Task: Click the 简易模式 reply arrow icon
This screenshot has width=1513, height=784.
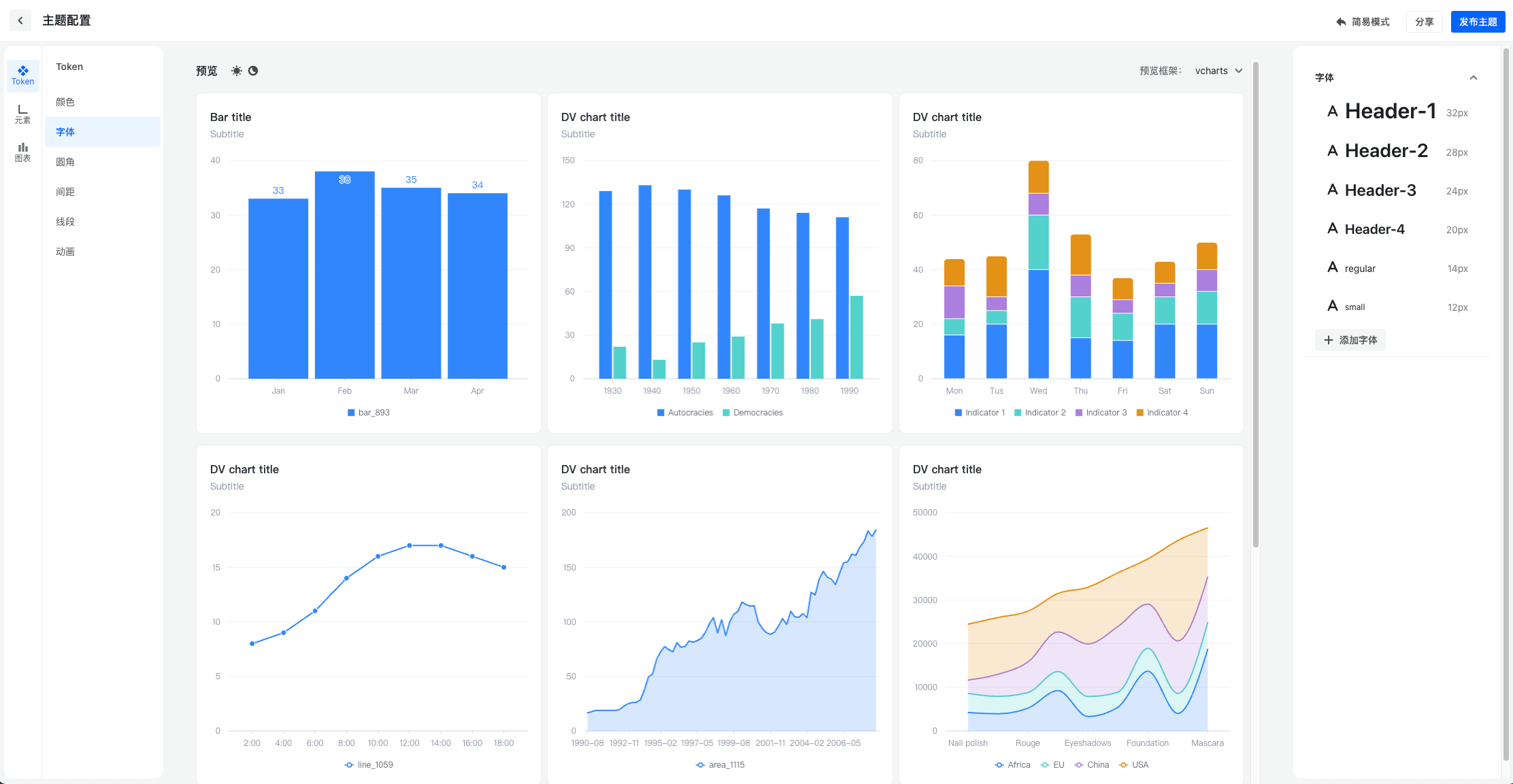Action: click(1341, 22)
